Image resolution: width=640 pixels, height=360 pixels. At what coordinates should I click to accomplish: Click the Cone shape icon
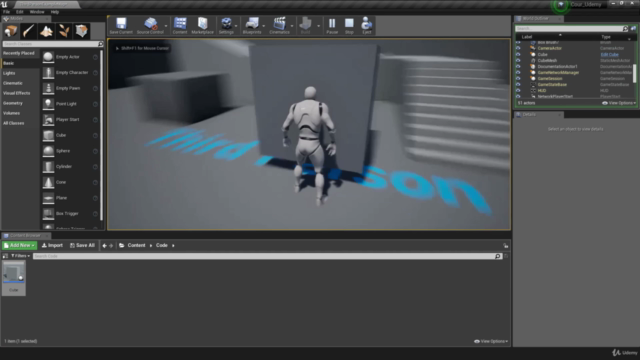point(48,182)
